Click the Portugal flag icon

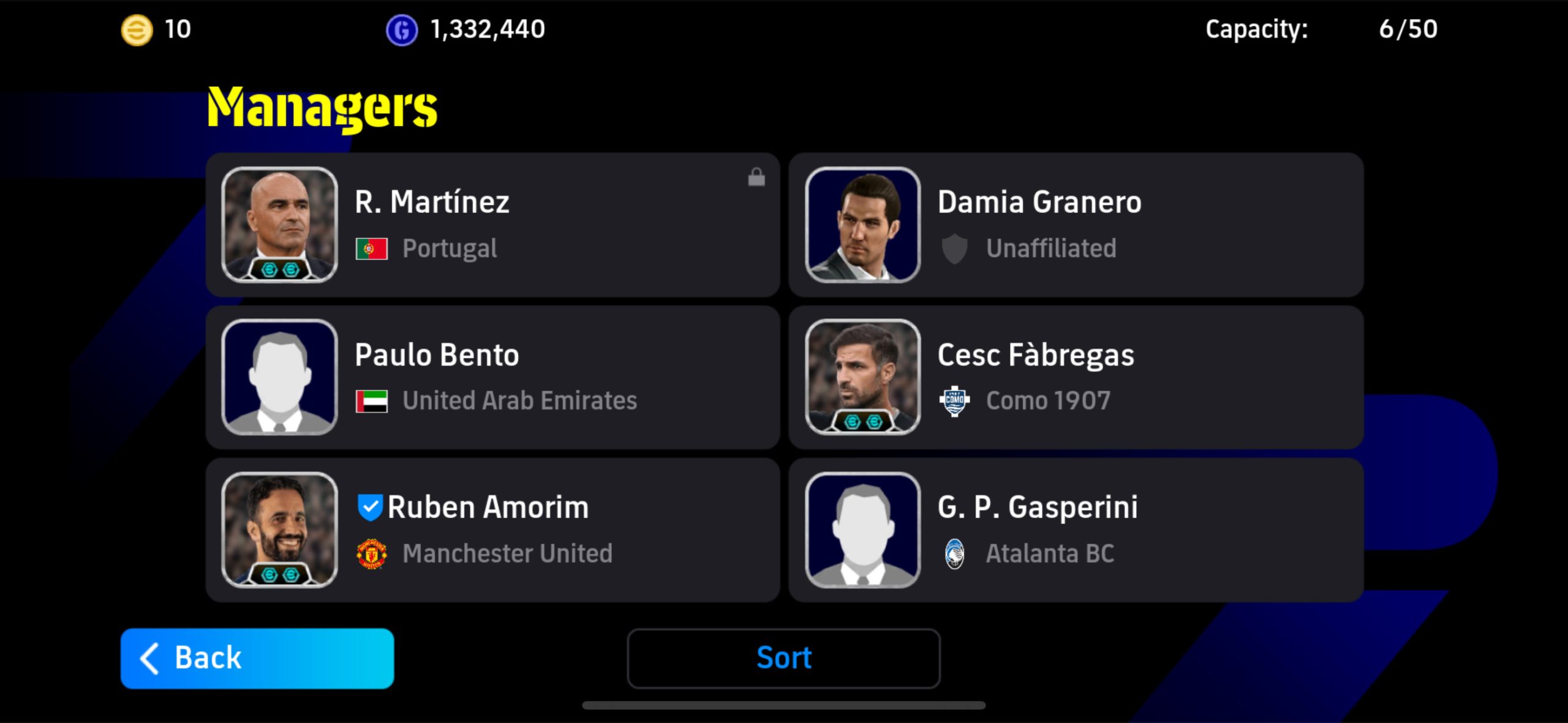pyautogui.click(x=372, y=249)
